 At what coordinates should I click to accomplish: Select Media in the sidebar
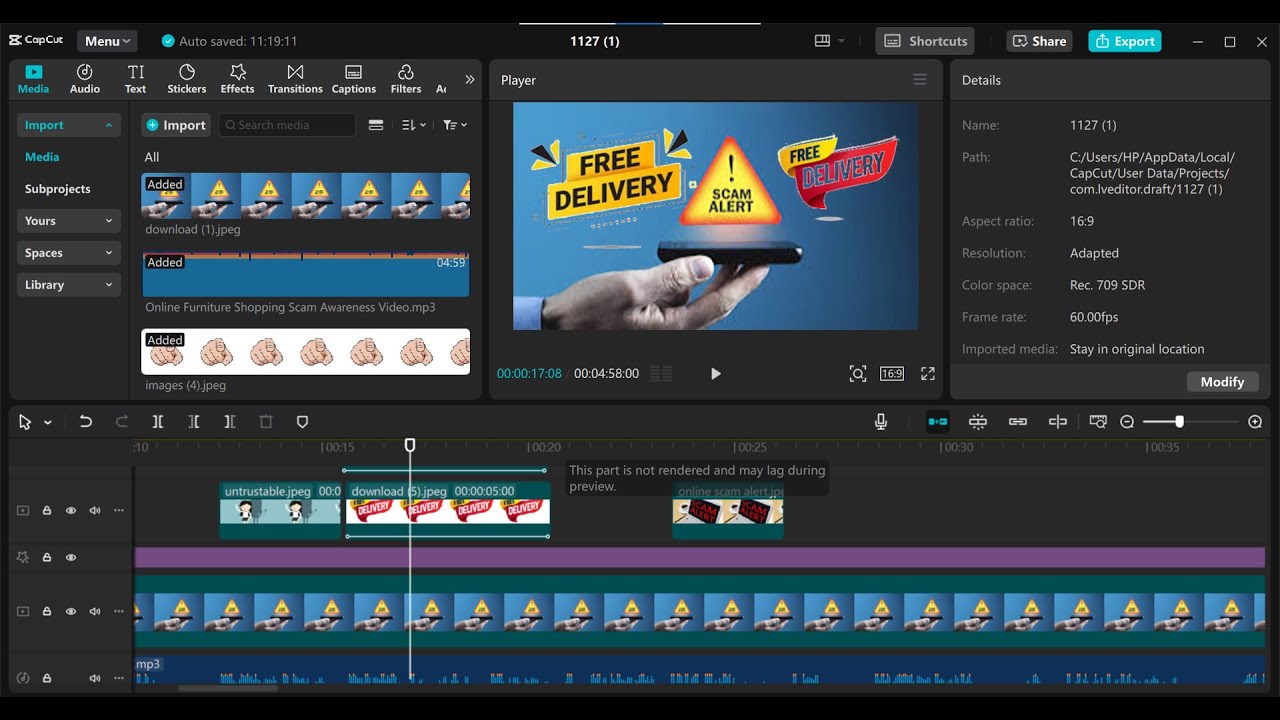point(42,157)
